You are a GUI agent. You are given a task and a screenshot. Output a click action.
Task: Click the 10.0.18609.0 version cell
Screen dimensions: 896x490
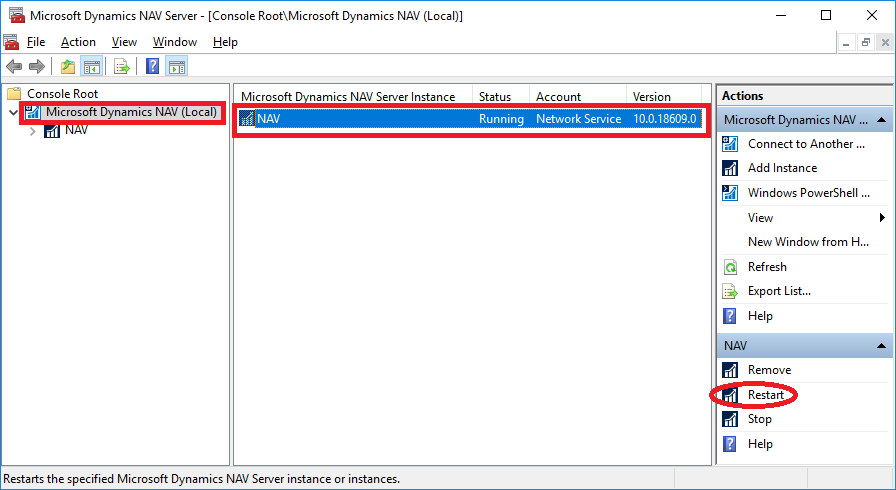click(x=665, y=119)
